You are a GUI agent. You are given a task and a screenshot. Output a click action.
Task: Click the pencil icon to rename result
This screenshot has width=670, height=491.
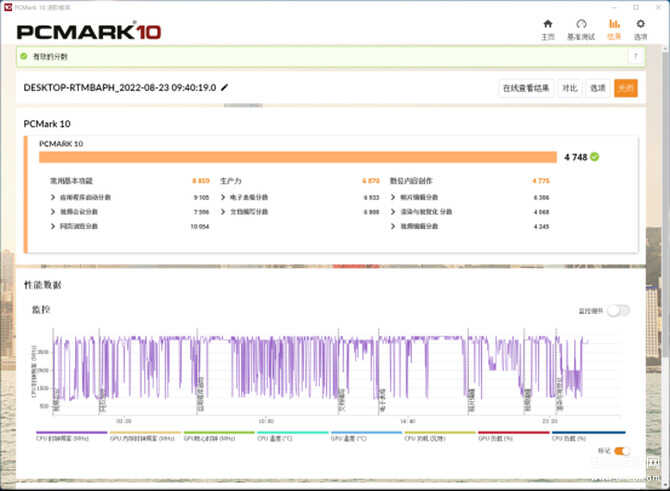point(224,87)
